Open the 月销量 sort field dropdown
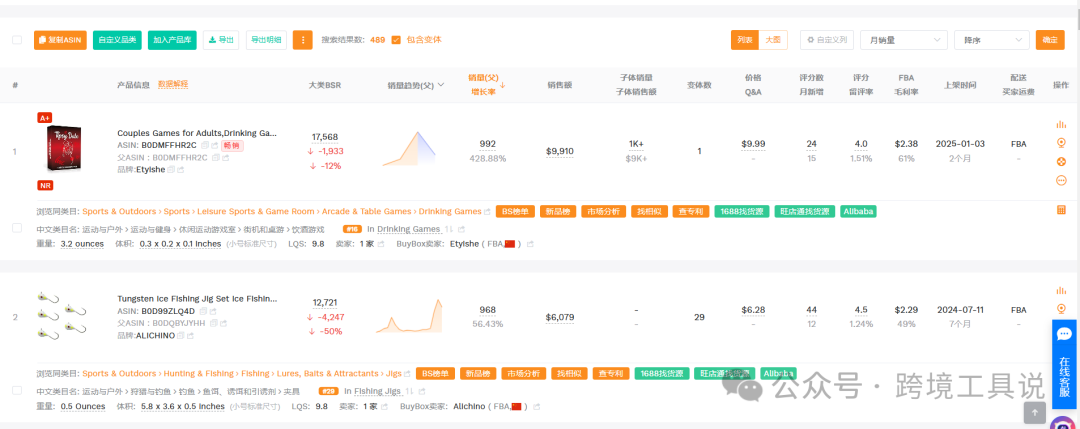This screenshot has height=429, width=1080. (903, 40)
